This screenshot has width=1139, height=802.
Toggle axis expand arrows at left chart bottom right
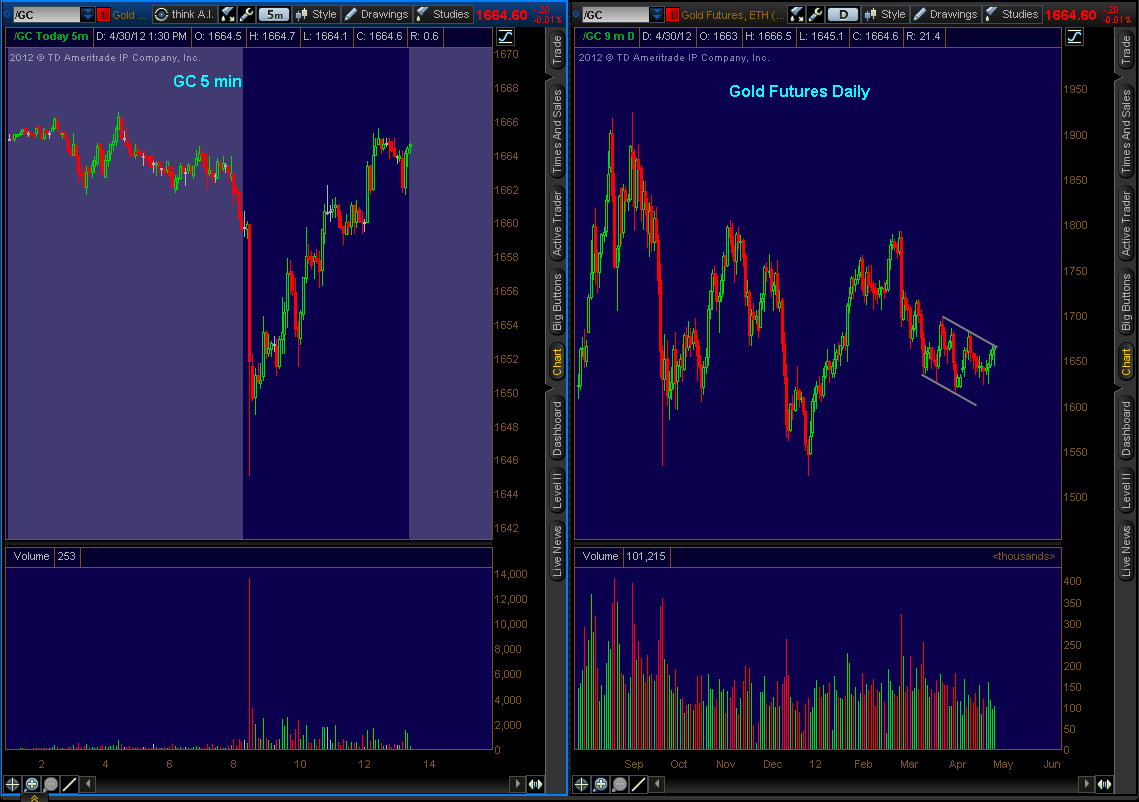click(536, 784)
